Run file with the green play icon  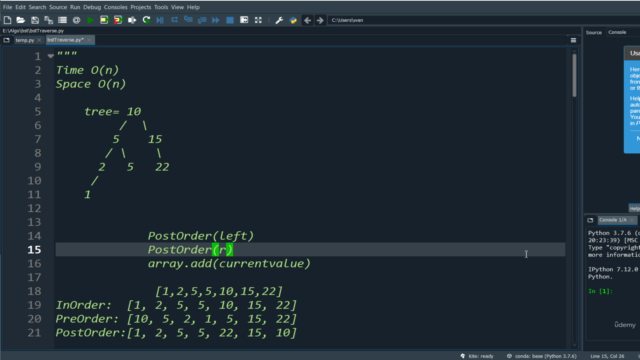90,20
